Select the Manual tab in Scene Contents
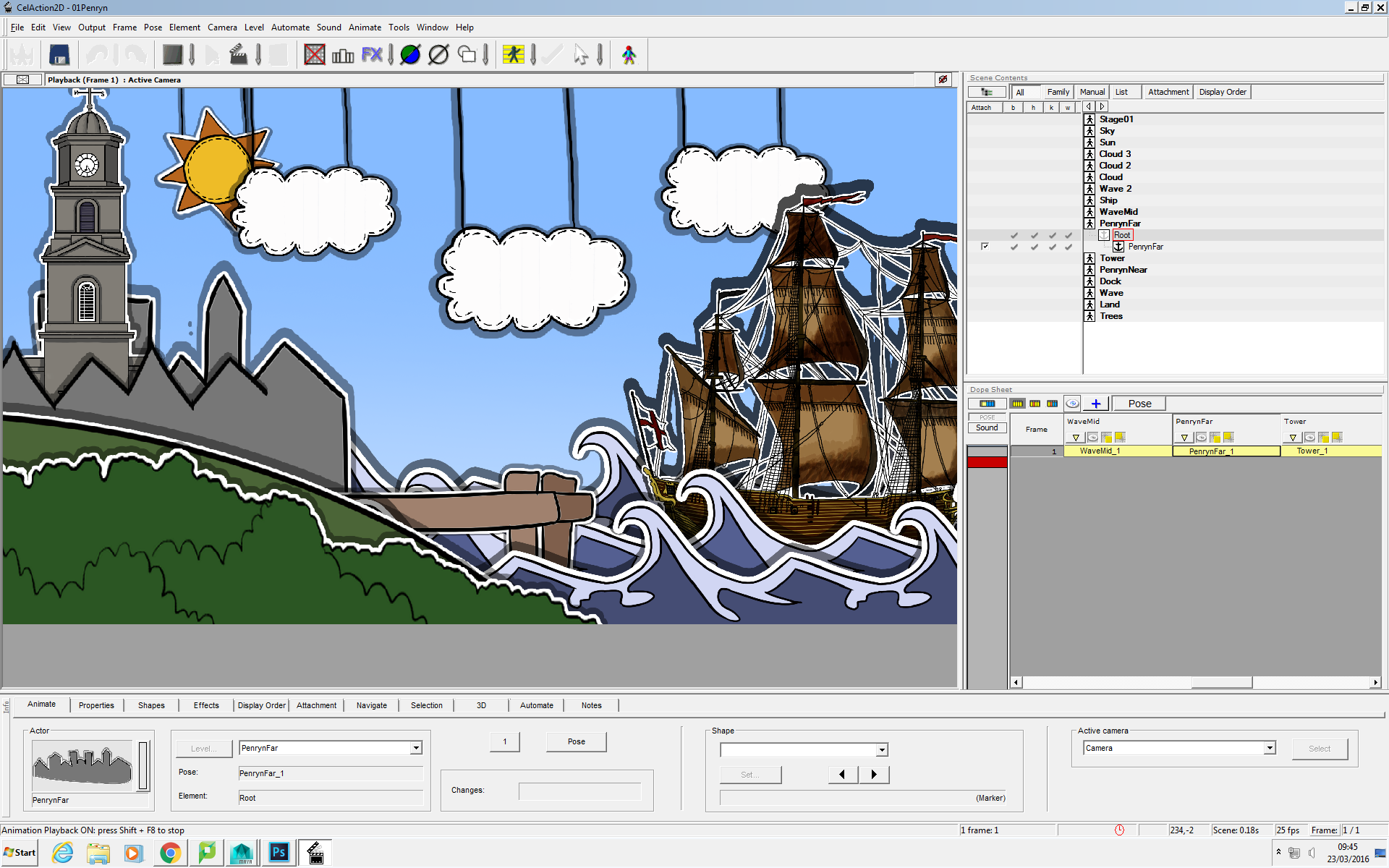Image resolution: width=1389 pixels, height=868 pixels. tap(1092, 92)
